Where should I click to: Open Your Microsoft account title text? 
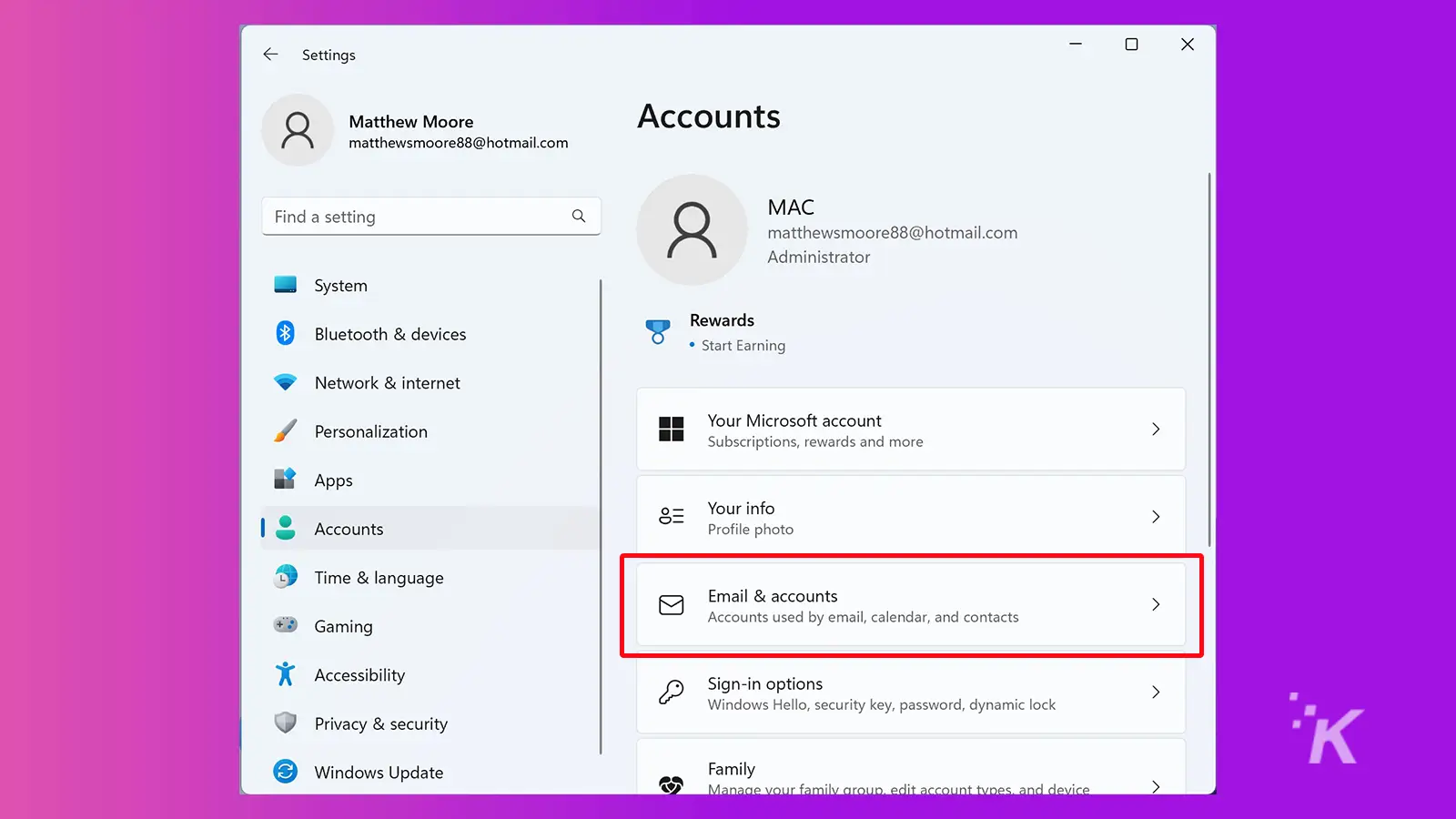click(x=794, y=420)
